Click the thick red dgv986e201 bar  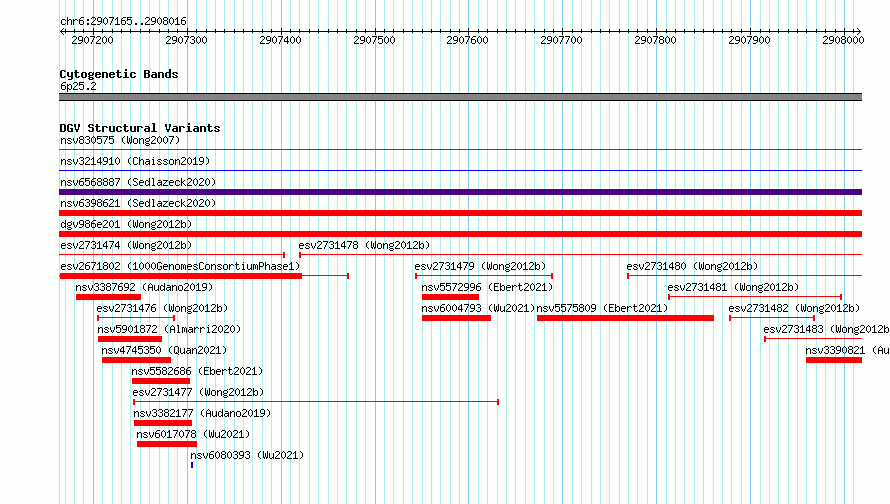click(x=460, y=234)
